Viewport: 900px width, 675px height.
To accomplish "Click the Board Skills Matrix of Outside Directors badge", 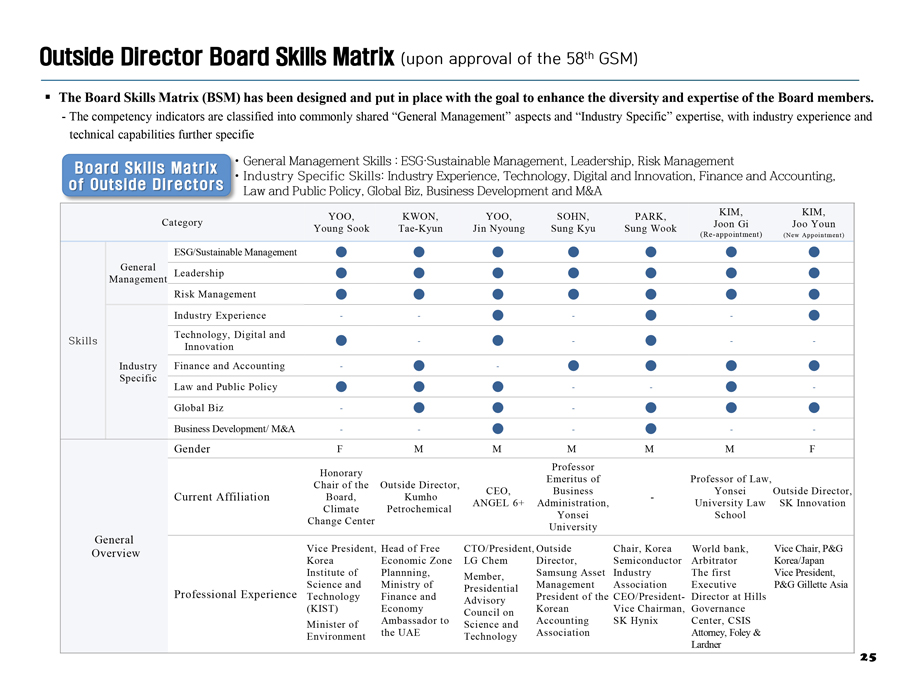I will 145,175.
